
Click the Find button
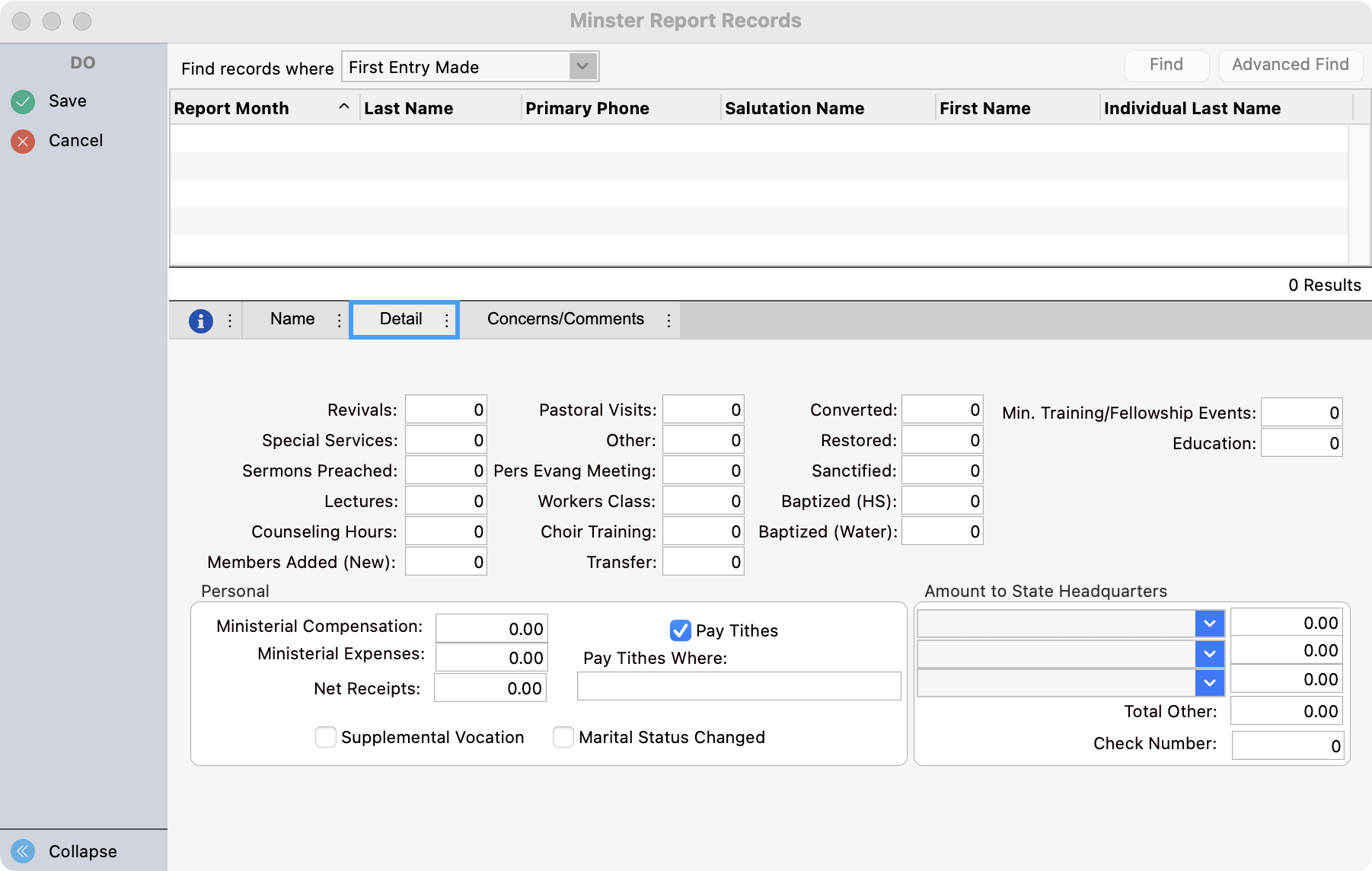point(1166,65)
